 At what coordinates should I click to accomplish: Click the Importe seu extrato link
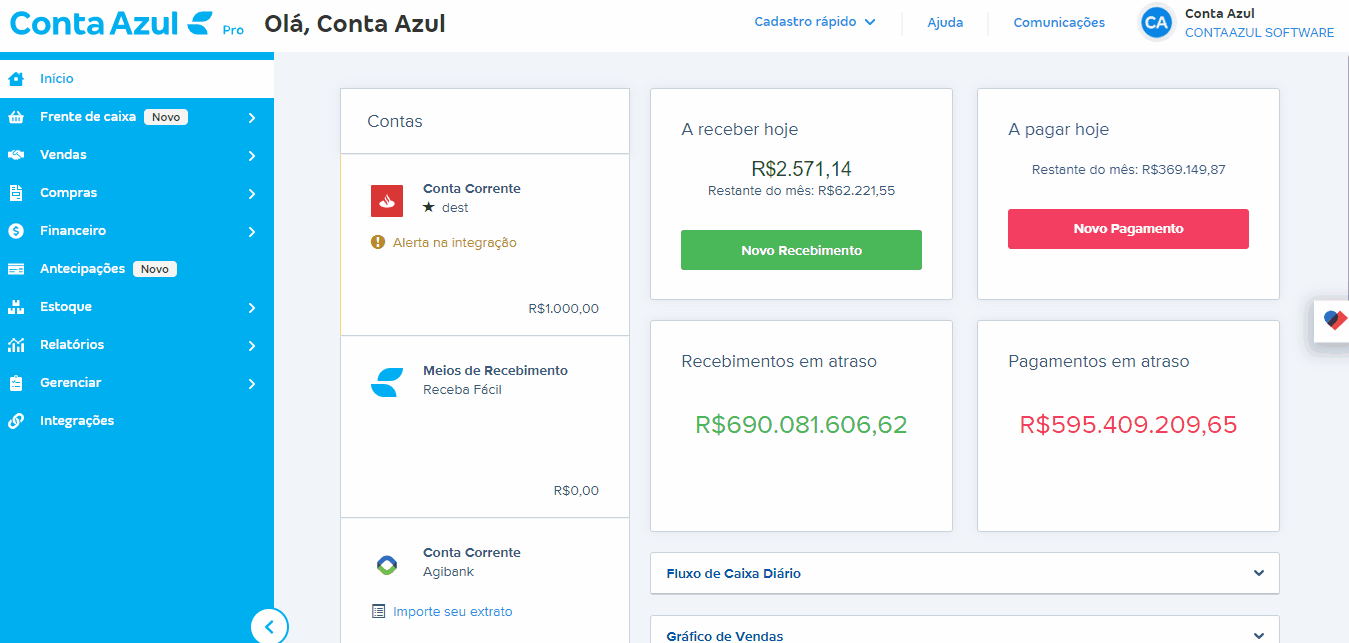click(x=452, y=611)
